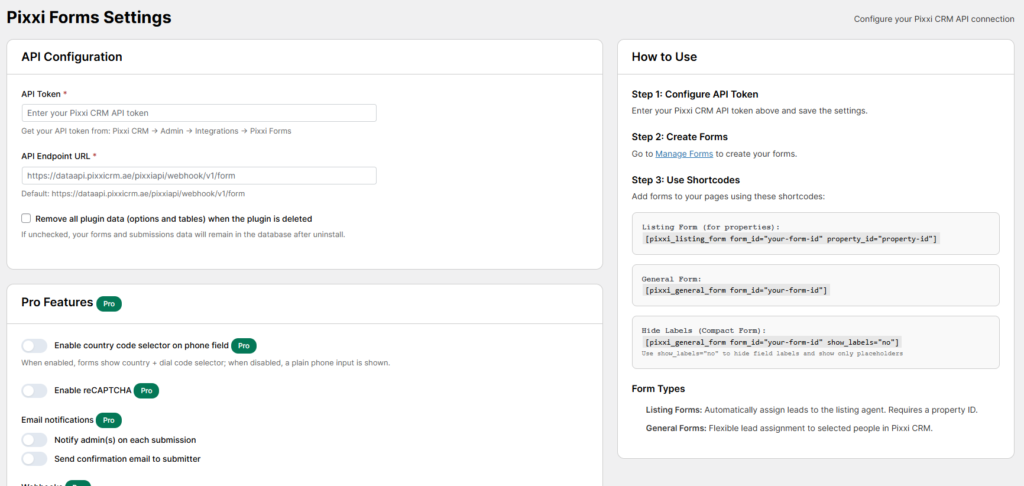Click the Form Types heading
Viewport: 1024px width, 486px height.
658,389
